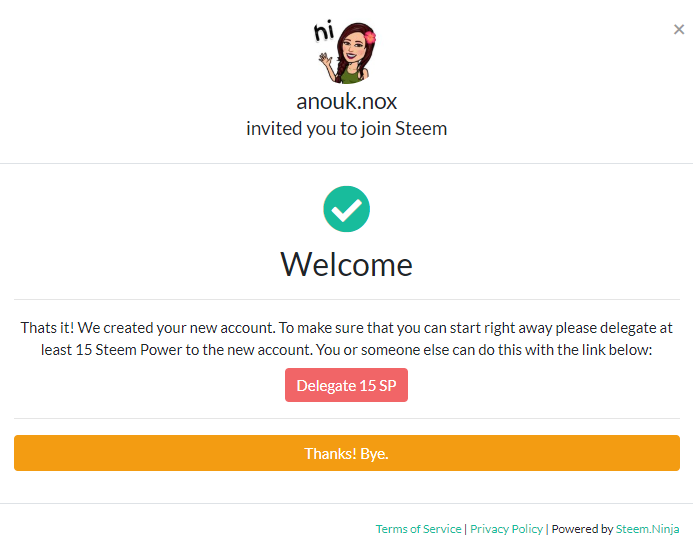Click the 'invited you to join Steem' line
693x548 pixels.
(x=346, y=129)
